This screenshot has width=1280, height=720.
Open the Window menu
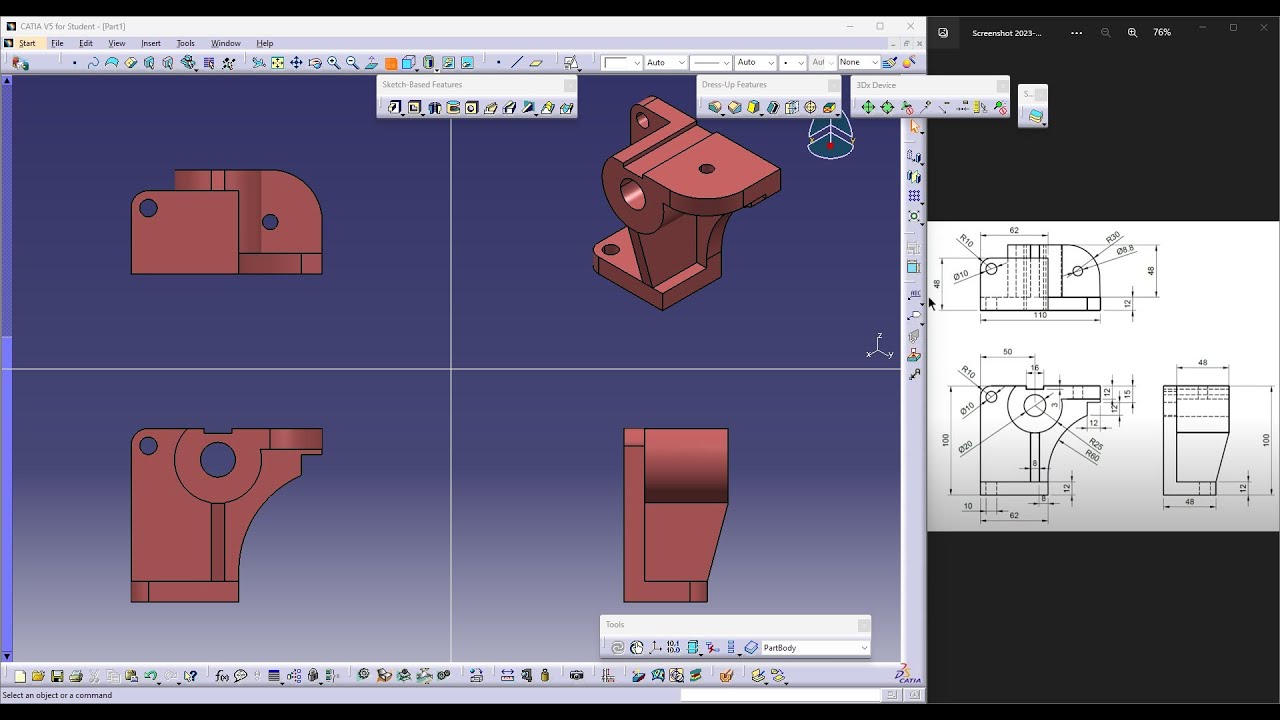pos(226,43)
